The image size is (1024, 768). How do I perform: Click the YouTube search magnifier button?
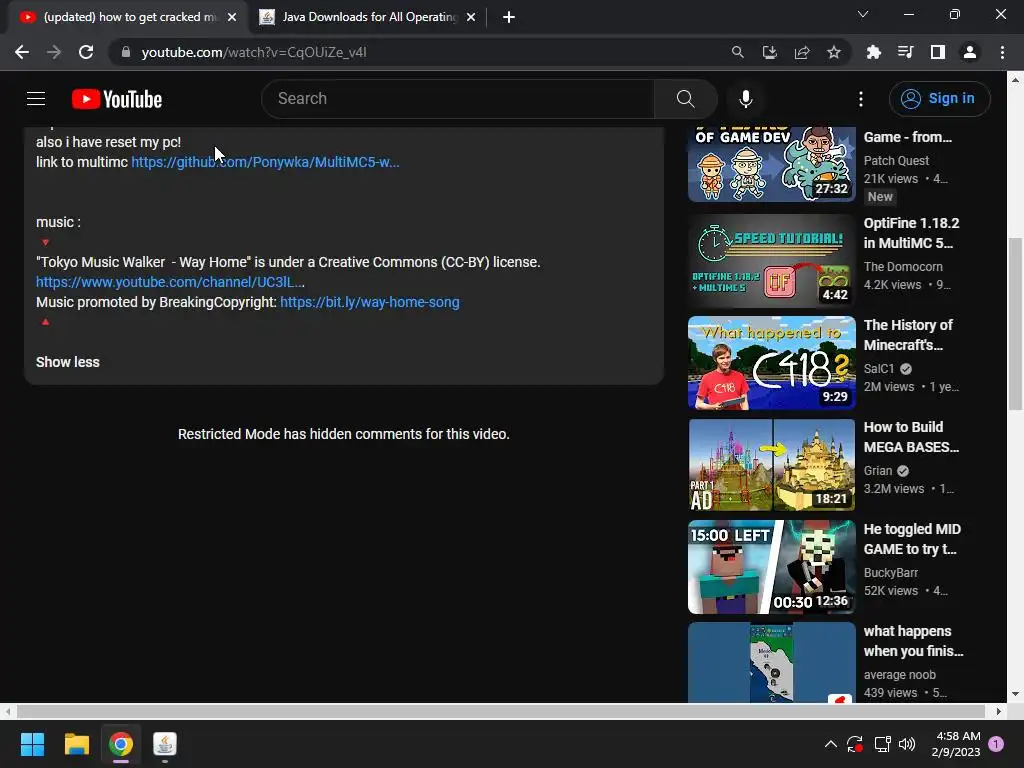tap(685, 99)
